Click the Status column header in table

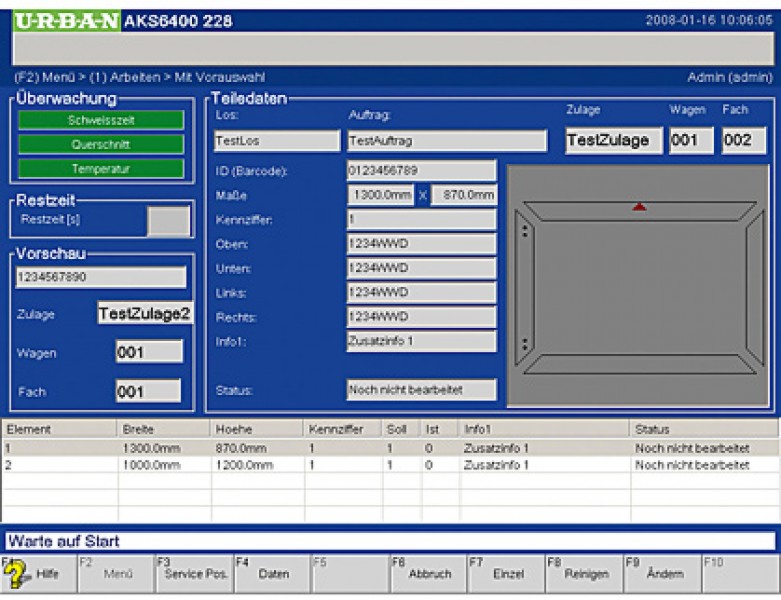point(703,429)
